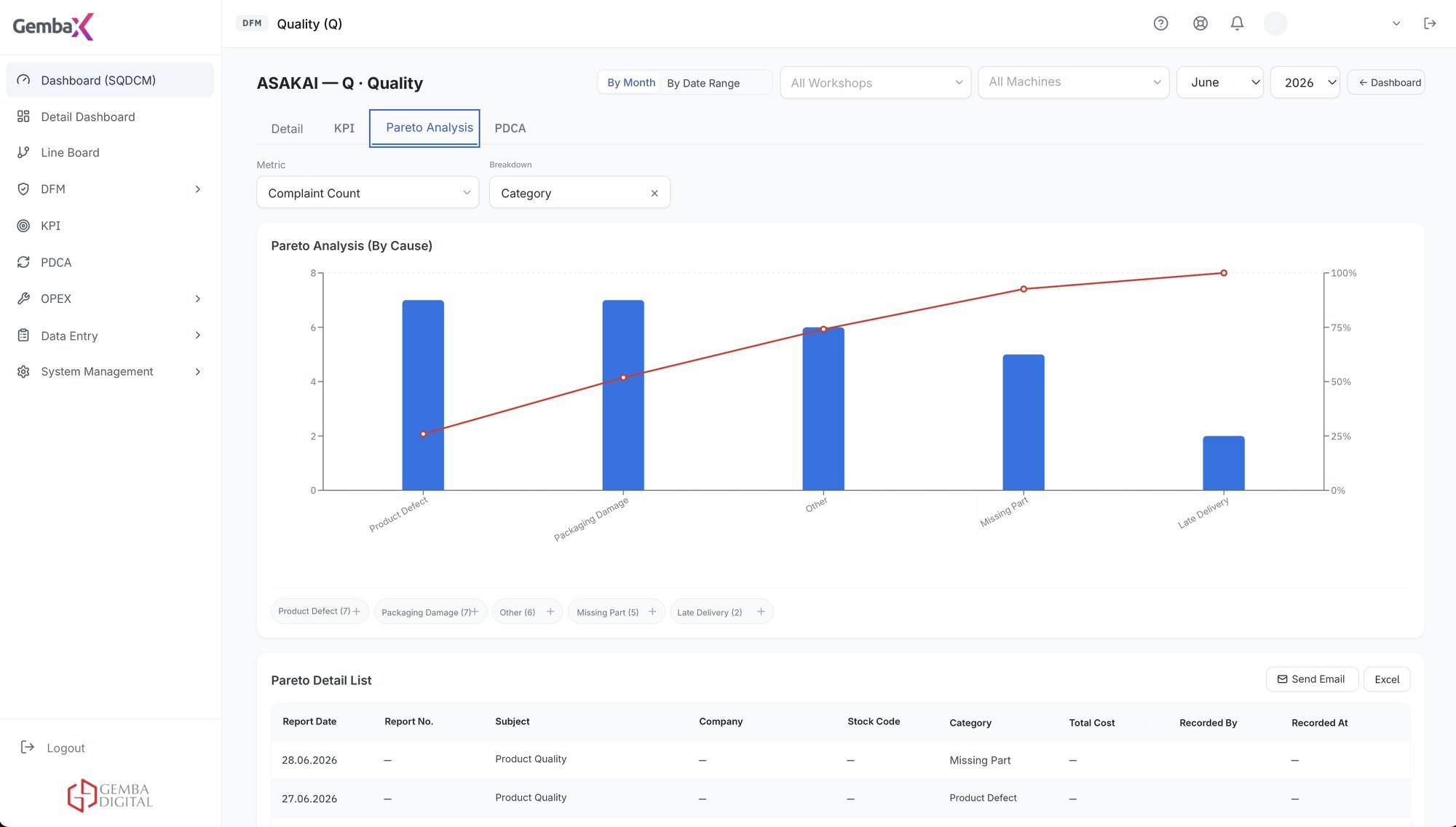Click the PDCA refresh cycle icon
Screen dimensions: 1456x827
[x=23, y=262]
